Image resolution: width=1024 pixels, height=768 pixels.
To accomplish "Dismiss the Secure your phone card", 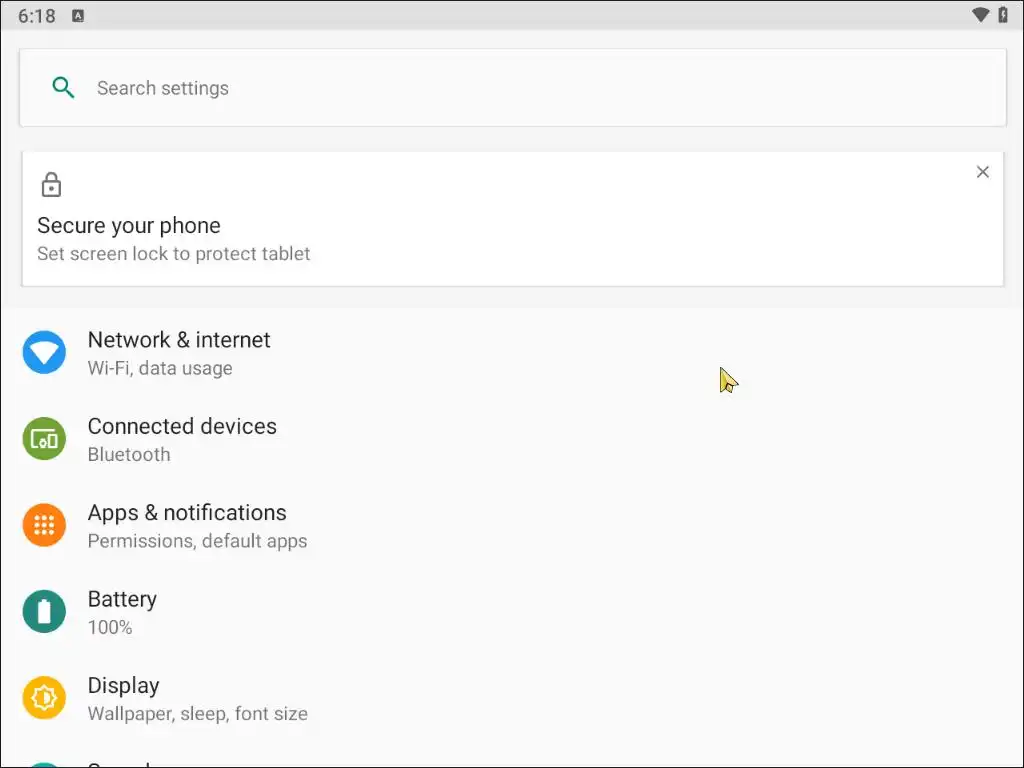I will (x=982, y=172).
